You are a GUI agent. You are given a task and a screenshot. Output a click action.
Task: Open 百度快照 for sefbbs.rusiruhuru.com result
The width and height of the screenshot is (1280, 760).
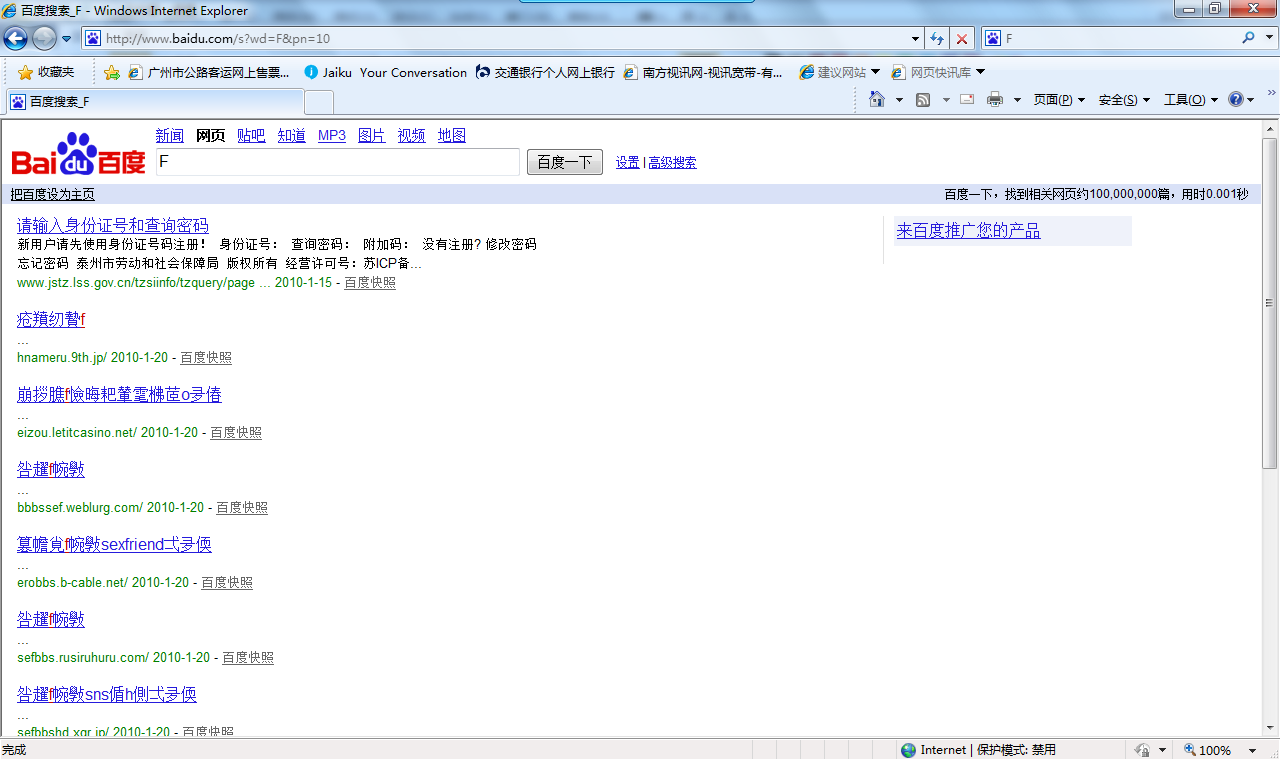(248, 658)
